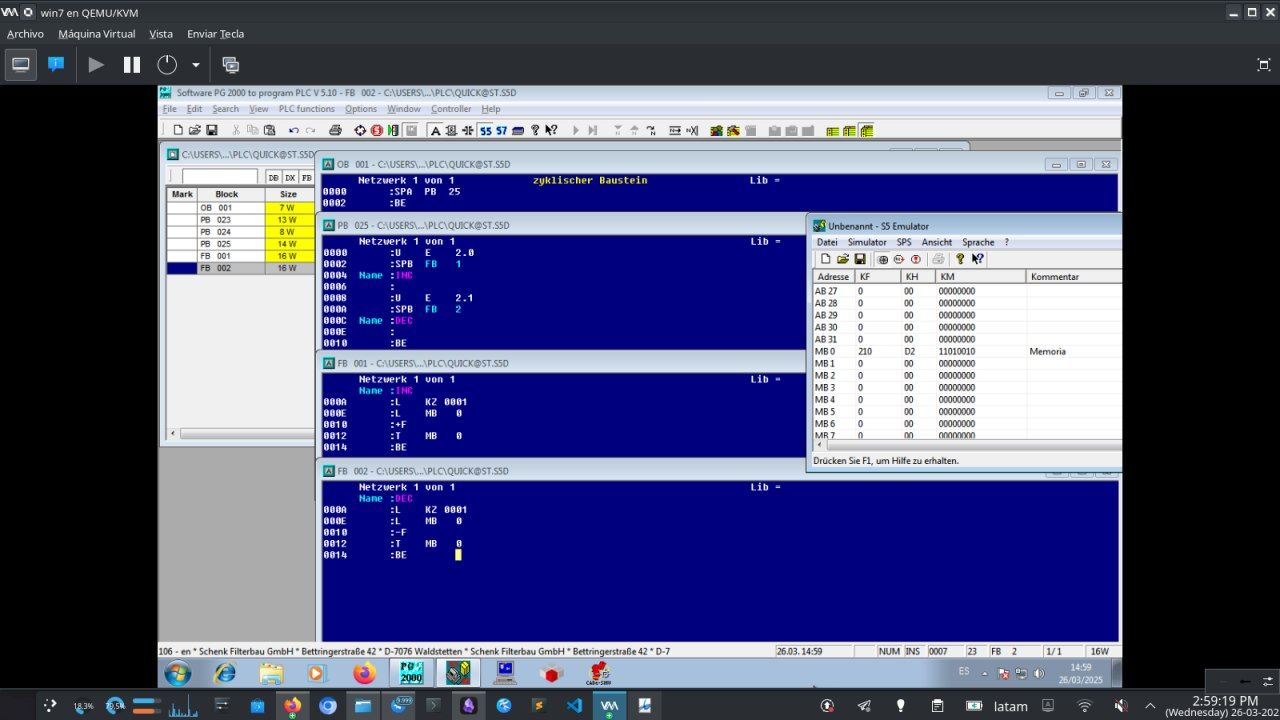Click the context help arrow in S5 Emulator
The image size is (1280, 720).
tap(977, 258)
